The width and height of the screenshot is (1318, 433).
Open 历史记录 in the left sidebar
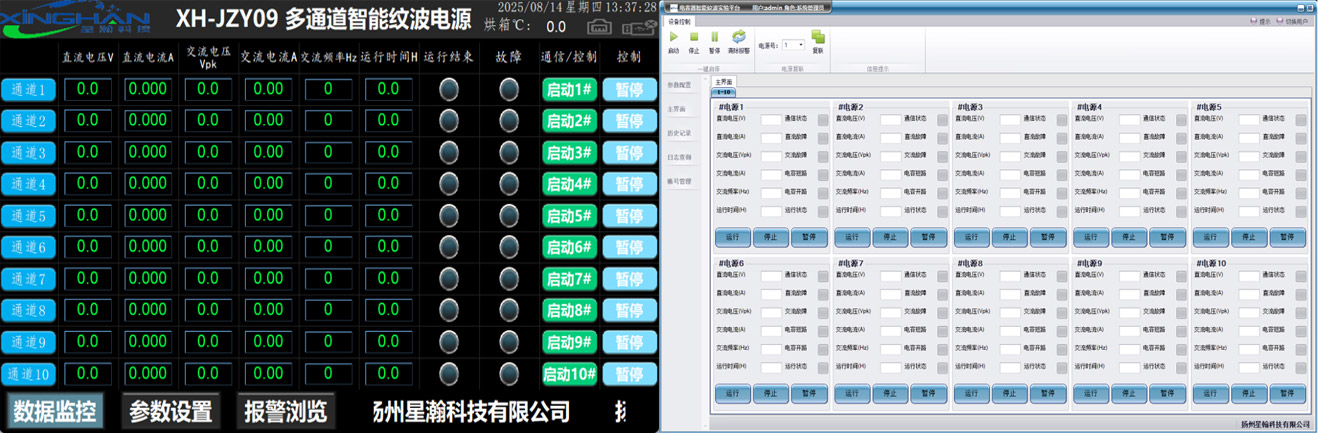(x=678, y=133)
